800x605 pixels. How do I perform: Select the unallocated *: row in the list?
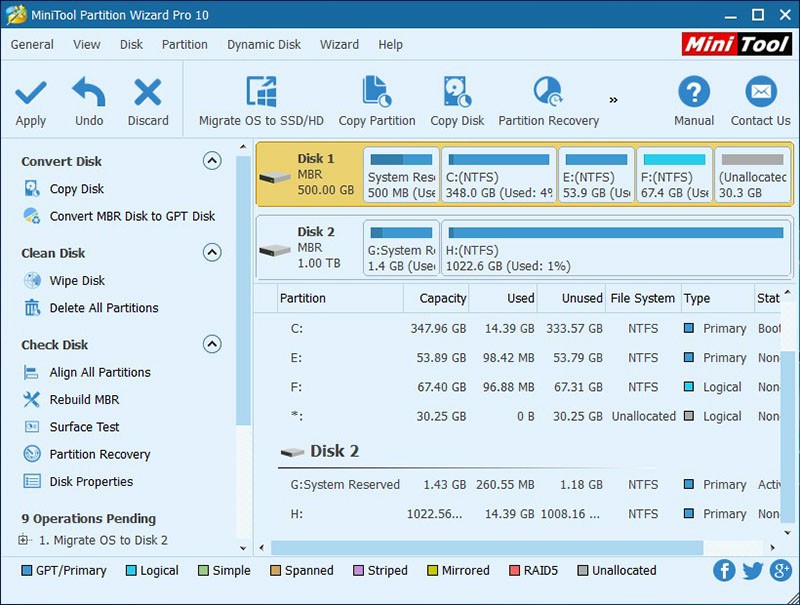(x=517, y=416)
